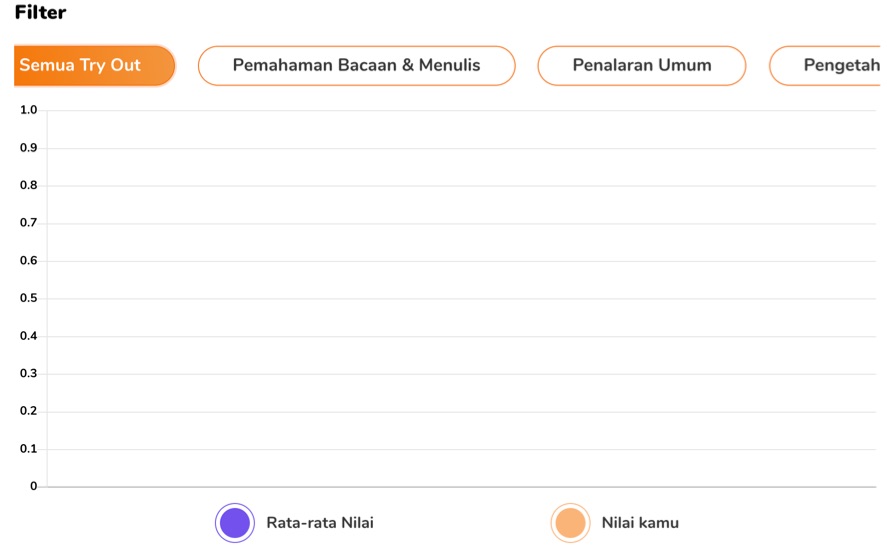The height and width of the screenshot is (559, 887).
Task: Toggle the orange Nilai kamu circle
Action: pyautogui.click(x=570, y=523)
